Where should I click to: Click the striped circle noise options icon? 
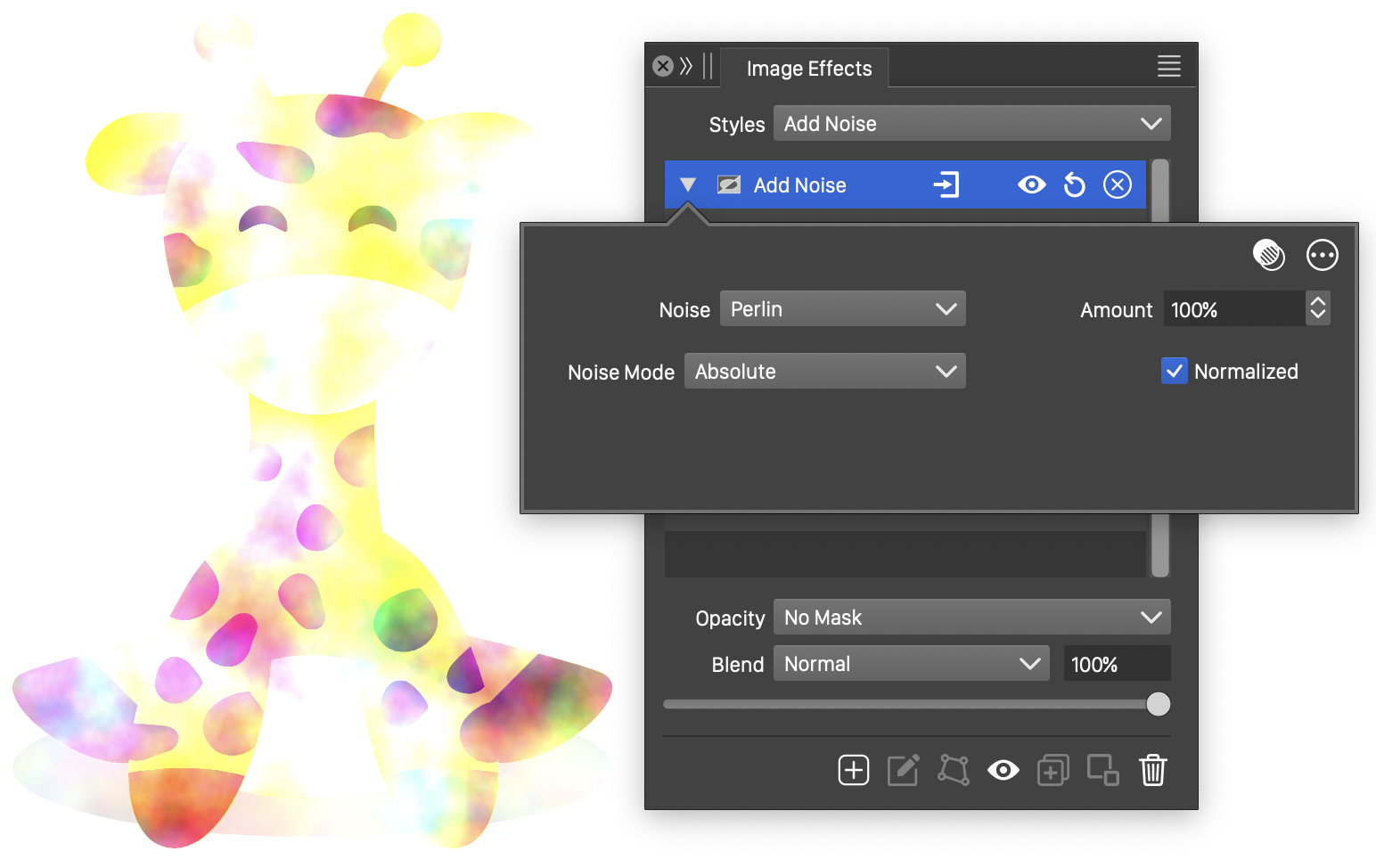coord(1268,256)
